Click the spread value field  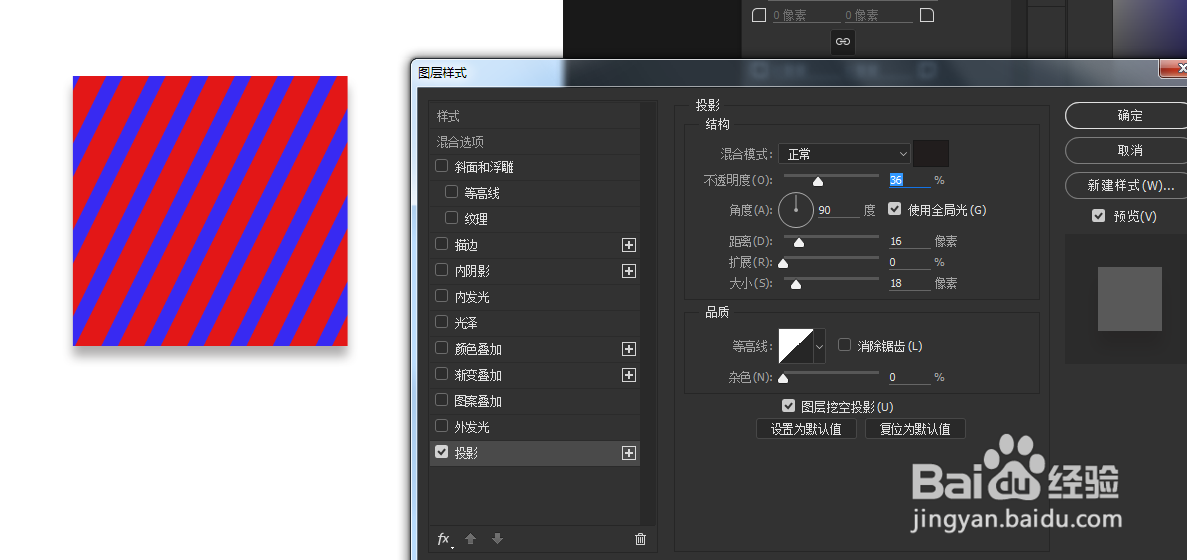[x=909, y=263]
